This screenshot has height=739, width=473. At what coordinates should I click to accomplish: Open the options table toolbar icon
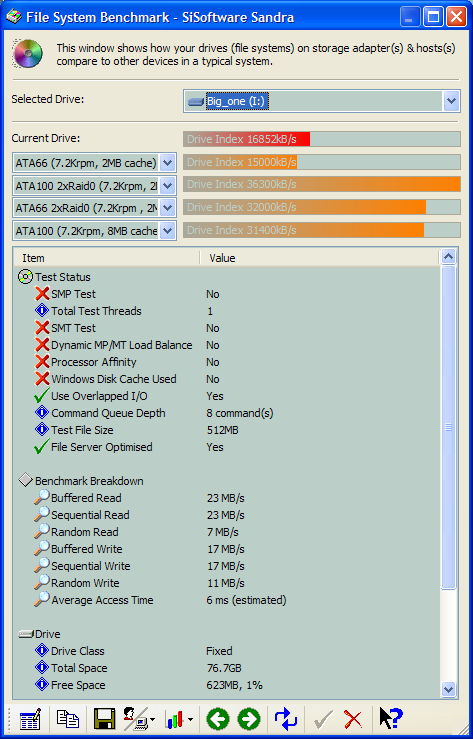[30, 719]
